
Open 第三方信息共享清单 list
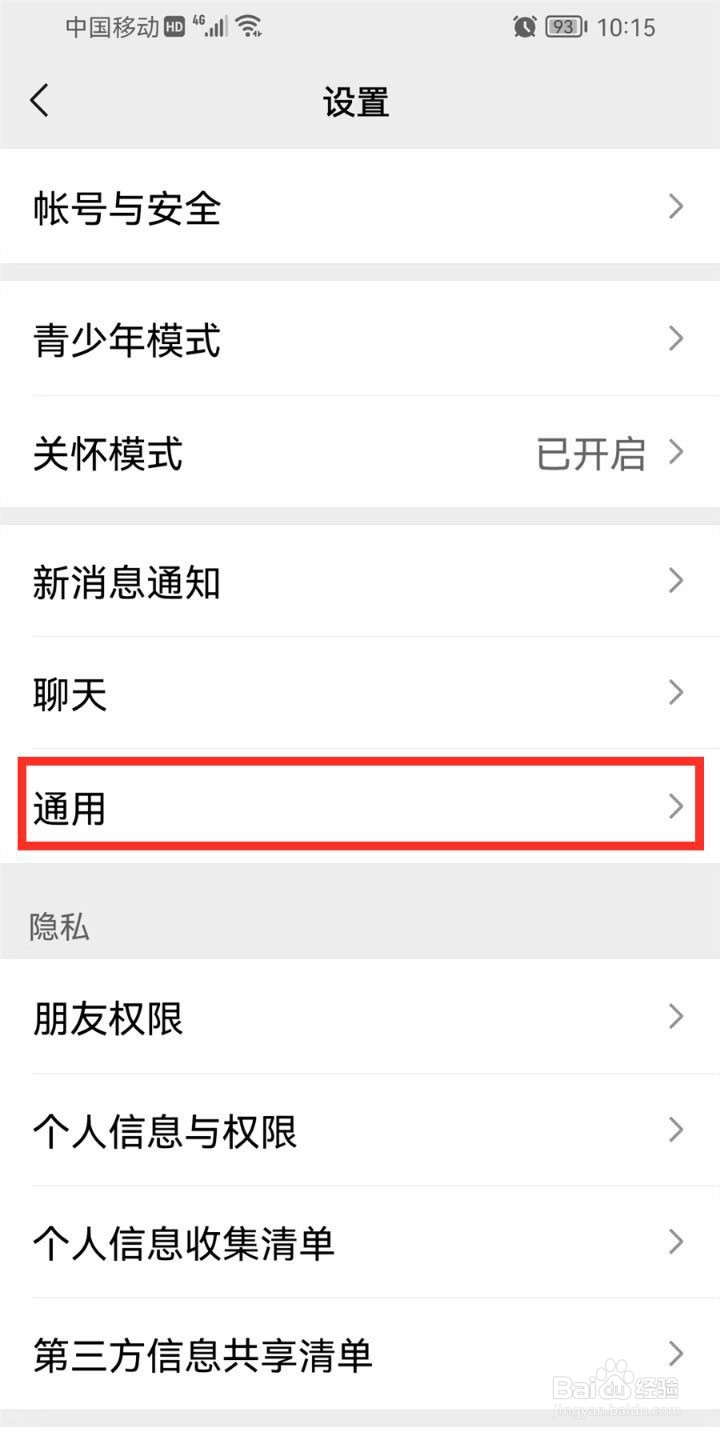(360, 1355)
